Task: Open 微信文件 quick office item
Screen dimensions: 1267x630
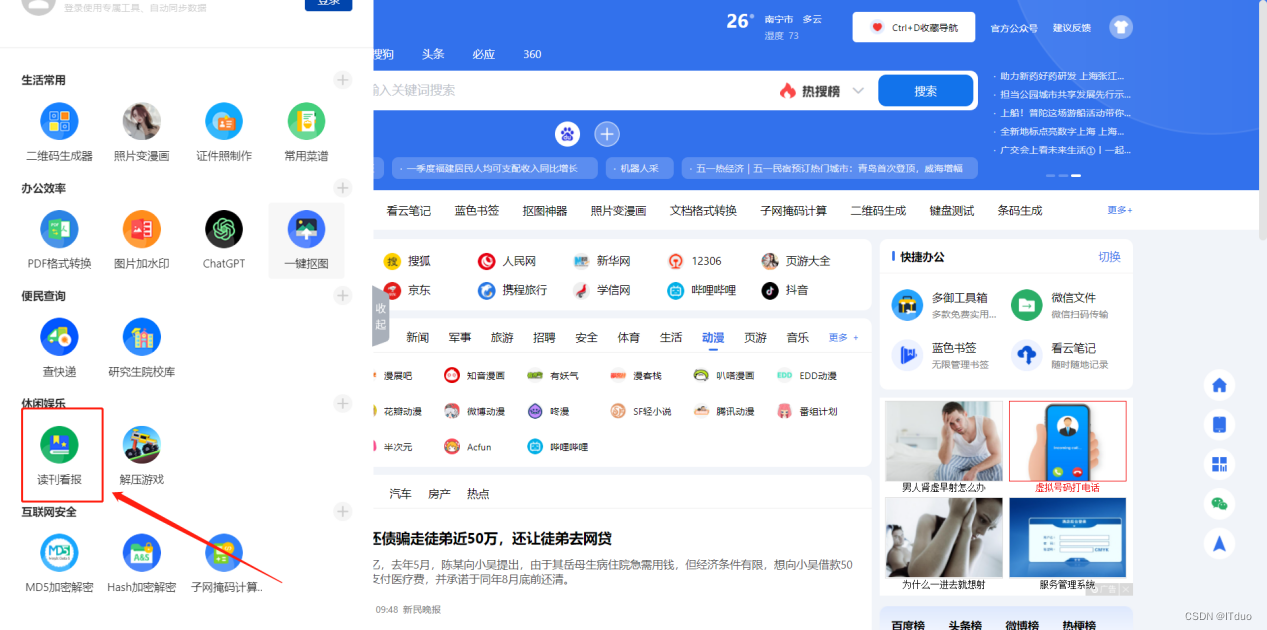Action: pyautogui.click(x=1059, y=304)
